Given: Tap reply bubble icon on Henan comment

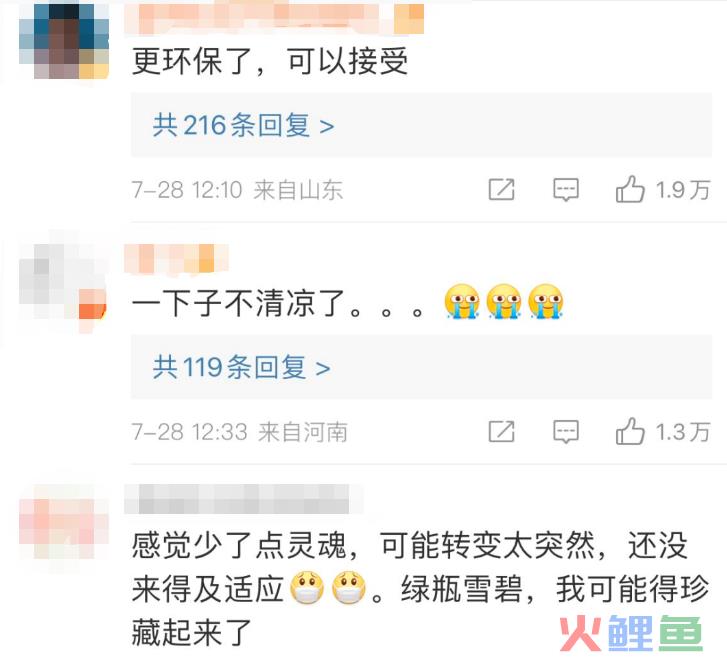Looking at the screenshot, I should tap(566, 432).
